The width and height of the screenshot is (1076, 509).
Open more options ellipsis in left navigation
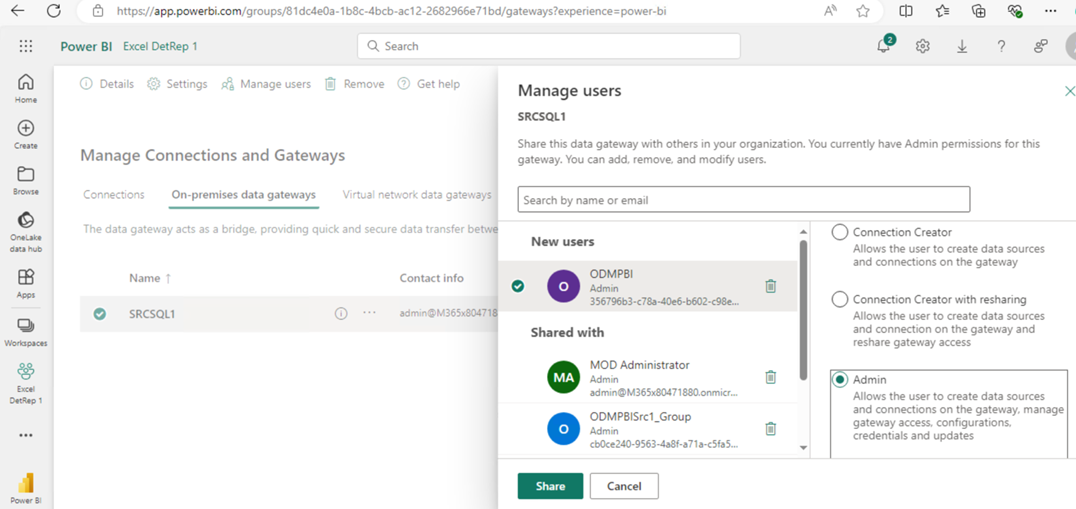26,435
